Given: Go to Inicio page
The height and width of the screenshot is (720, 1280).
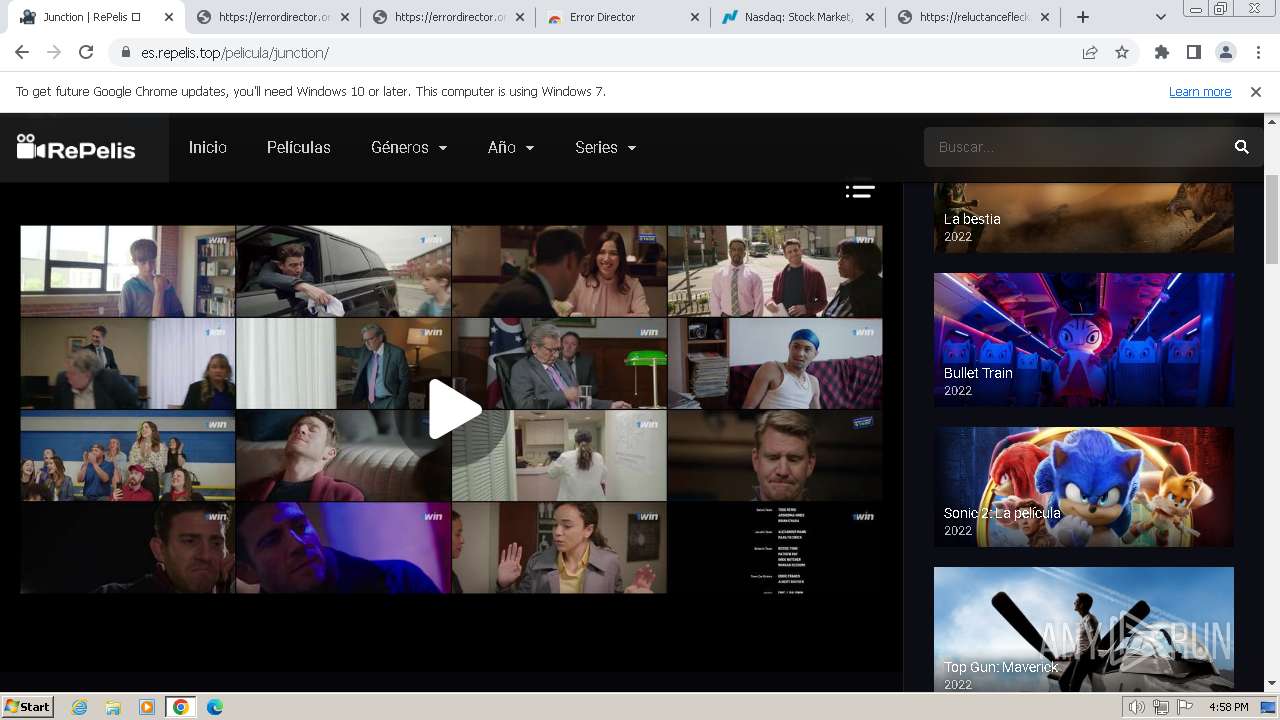Looking at the screenshot, I should 208,147.
